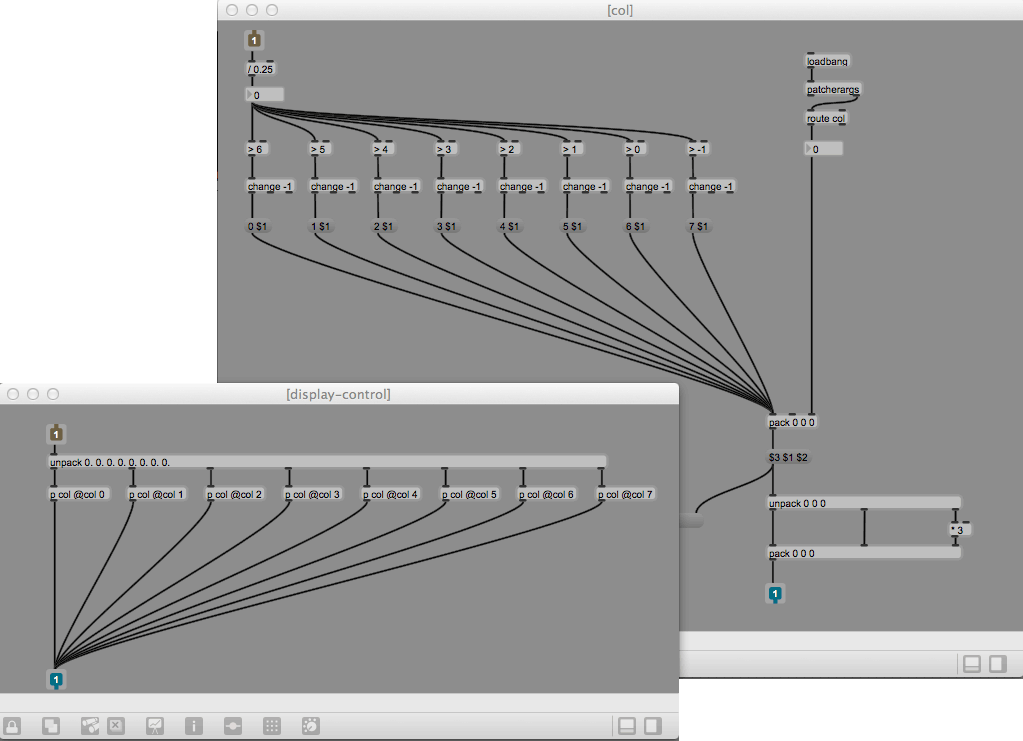This screenshot has height=741, width=1023.
Task: Open the inspector (i) icon in display-control toolbar
Action: coord(194,726)
